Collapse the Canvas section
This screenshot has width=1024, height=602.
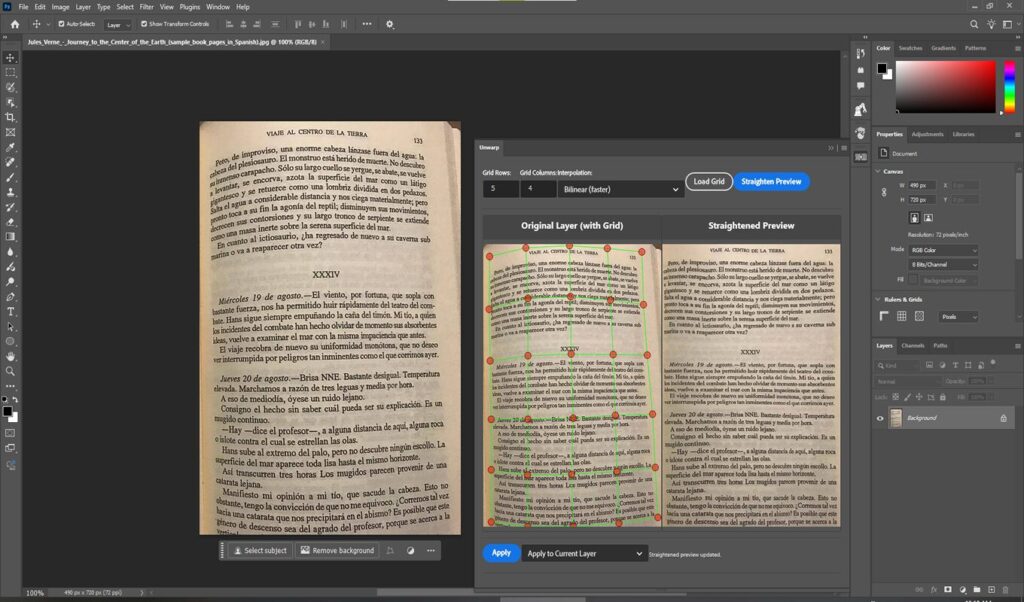coord(878,171)
